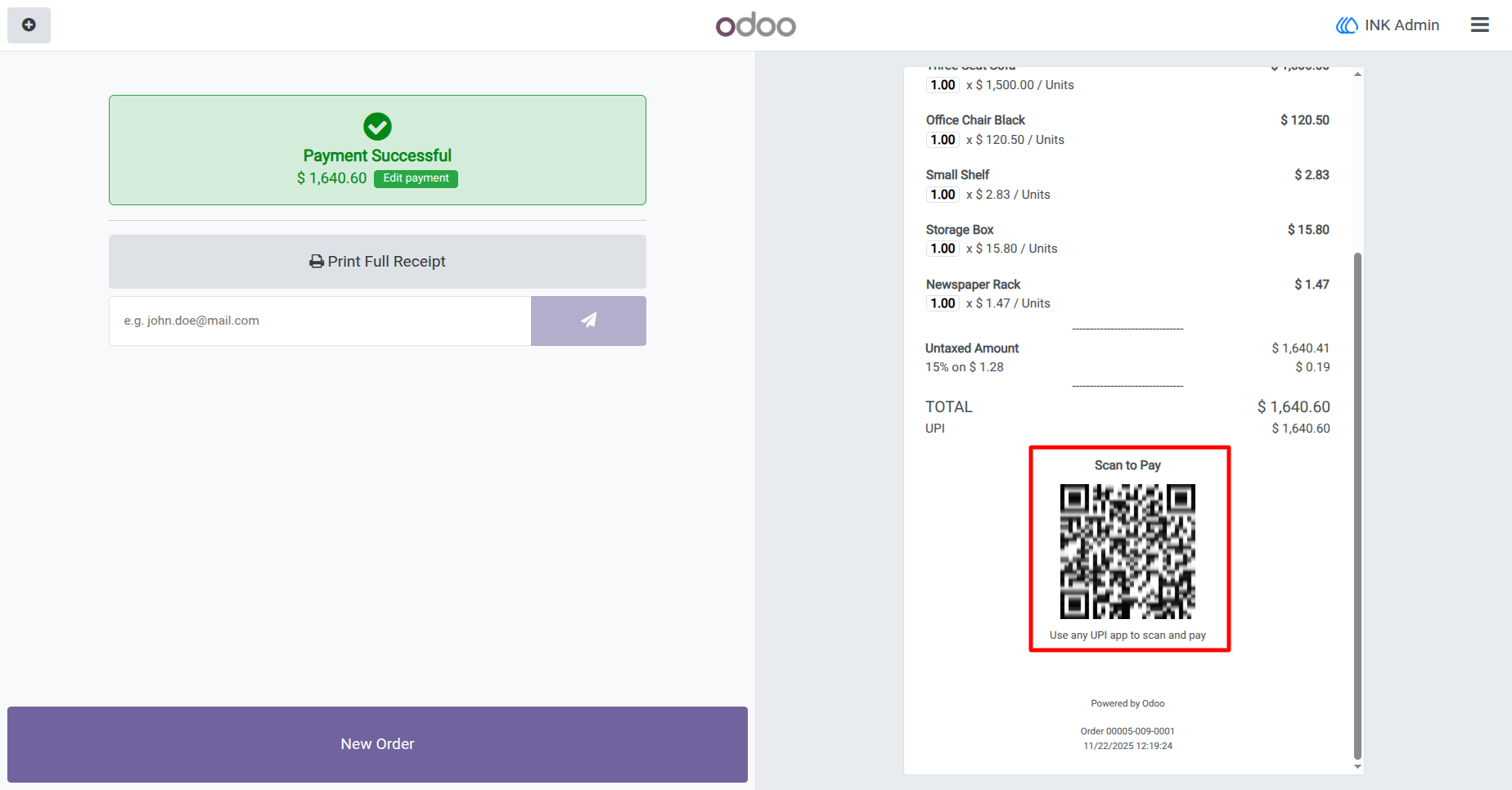The image size is (1512, 790).
Task: Click '11/22/2025 12:19:24' timestamp
Action: click(x=1127, y=746)
